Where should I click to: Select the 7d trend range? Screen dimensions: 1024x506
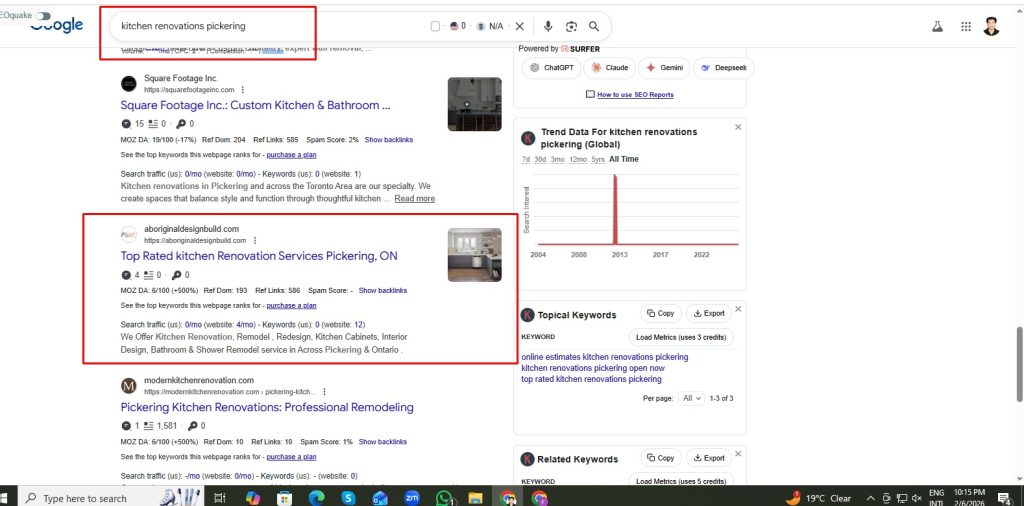525,159
